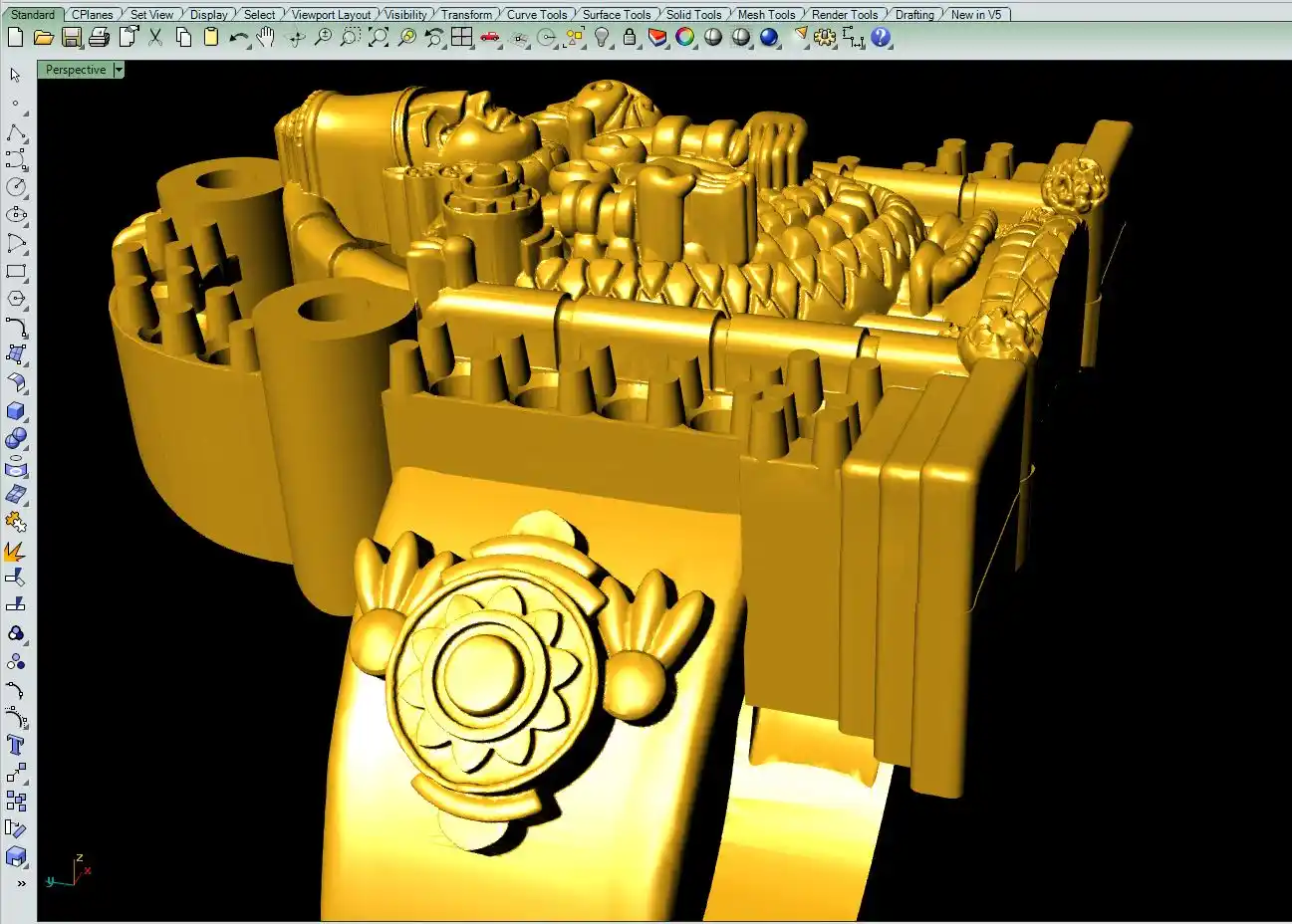Expand the left toolbar overflow chevron
This screenshot has height=924, width=1292.
(21, 883)
